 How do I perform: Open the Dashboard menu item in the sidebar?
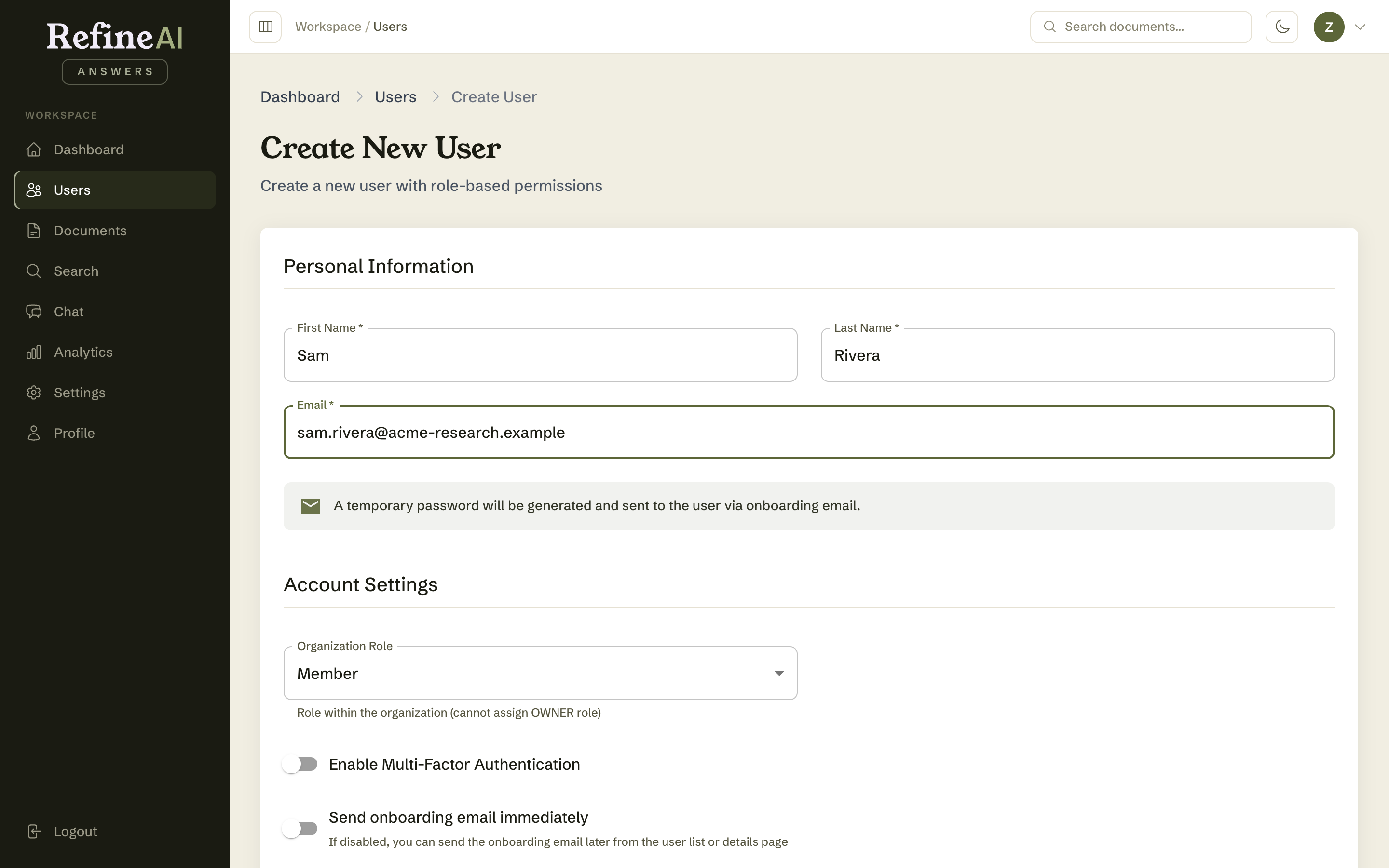(115, 150)
